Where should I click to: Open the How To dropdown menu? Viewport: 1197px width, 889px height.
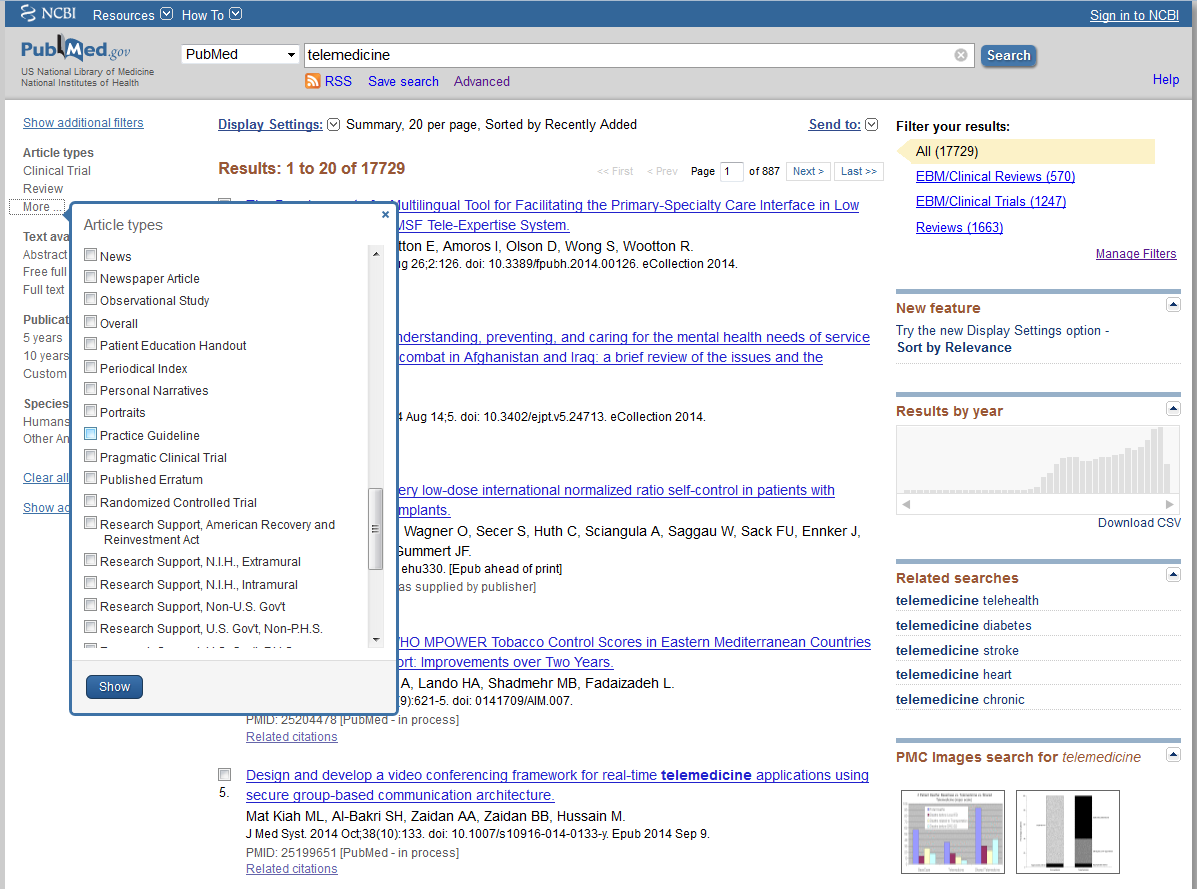(x=211, y=14)
